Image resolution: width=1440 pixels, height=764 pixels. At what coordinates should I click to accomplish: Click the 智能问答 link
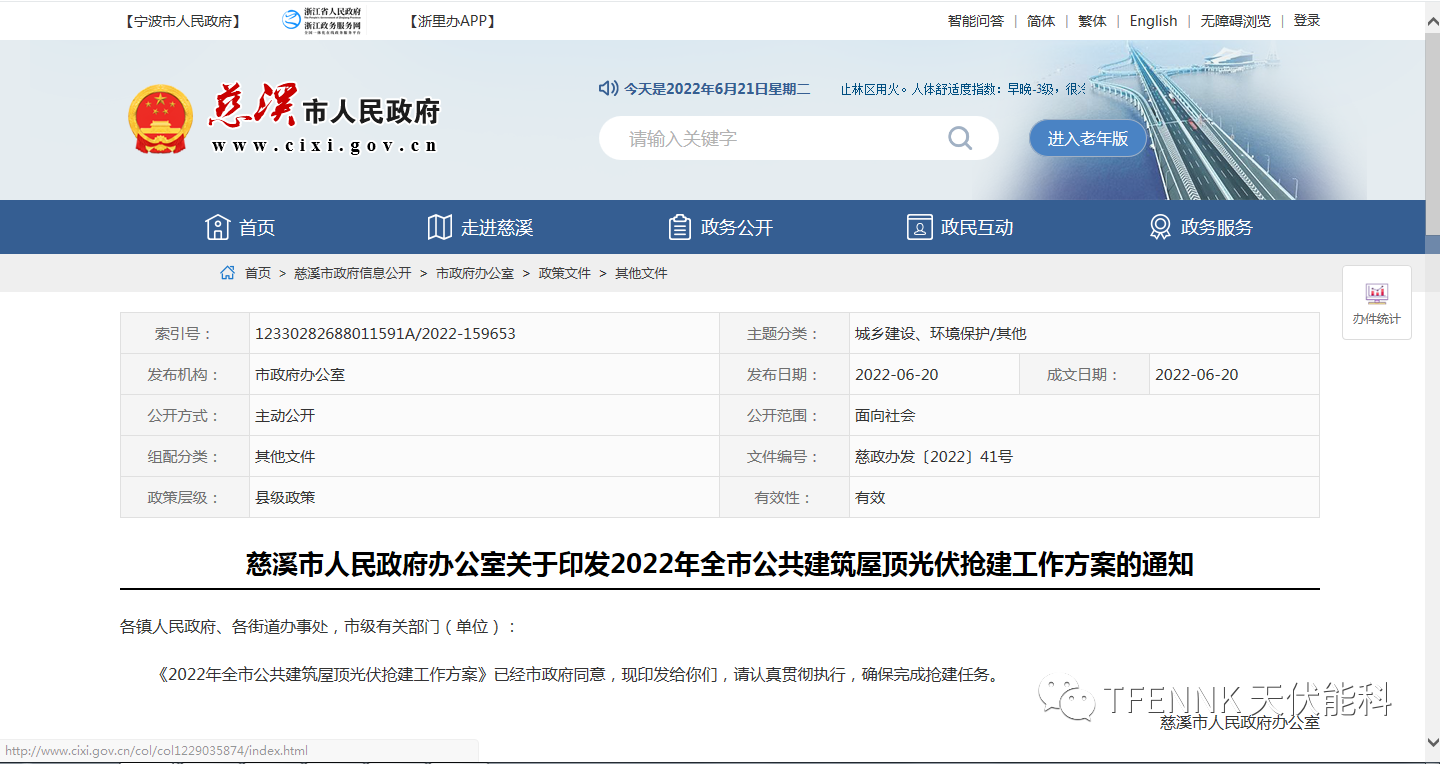[975, 21]
